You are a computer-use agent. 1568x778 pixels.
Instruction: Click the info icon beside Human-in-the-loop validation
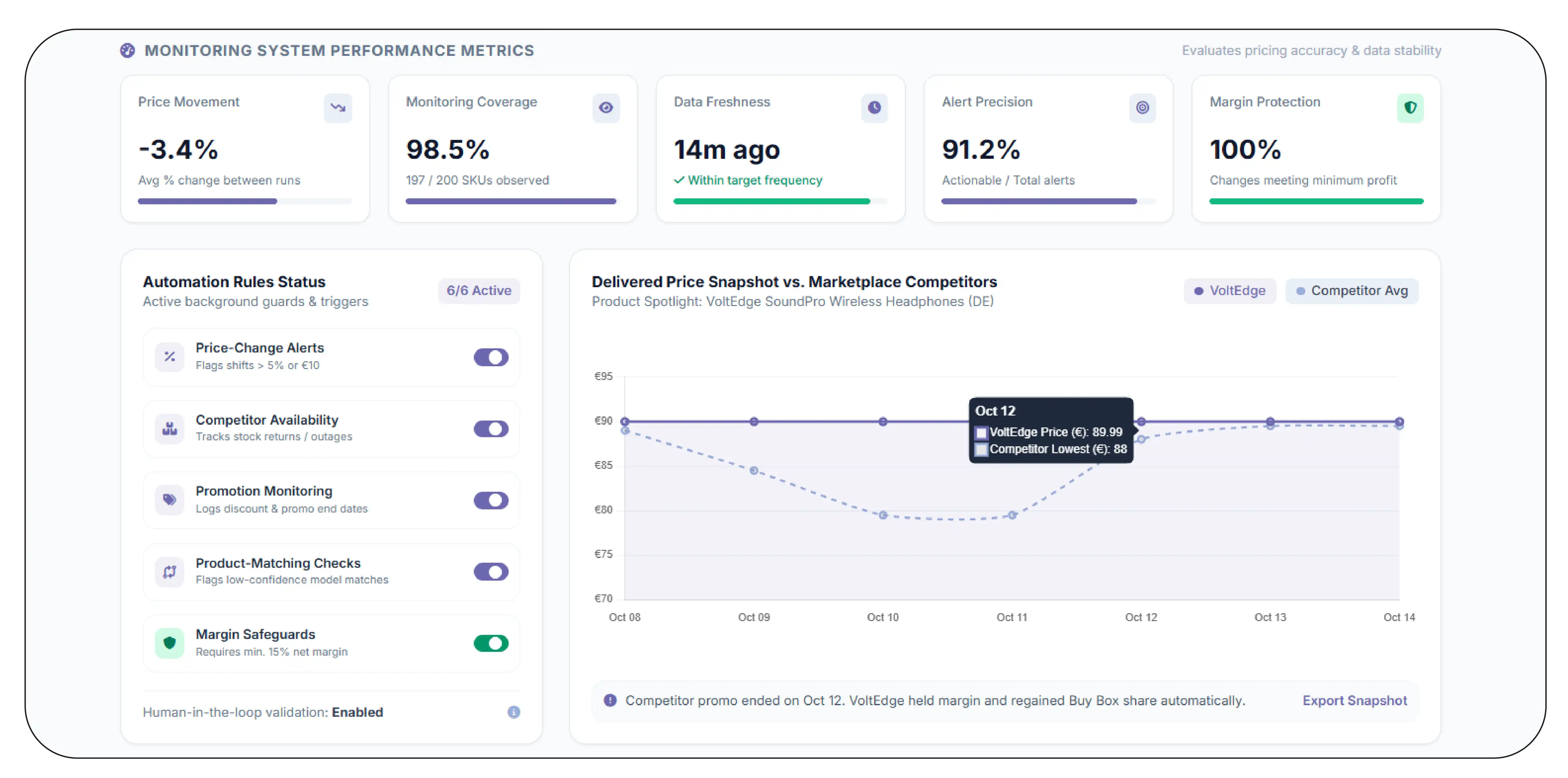pos(514,712)
